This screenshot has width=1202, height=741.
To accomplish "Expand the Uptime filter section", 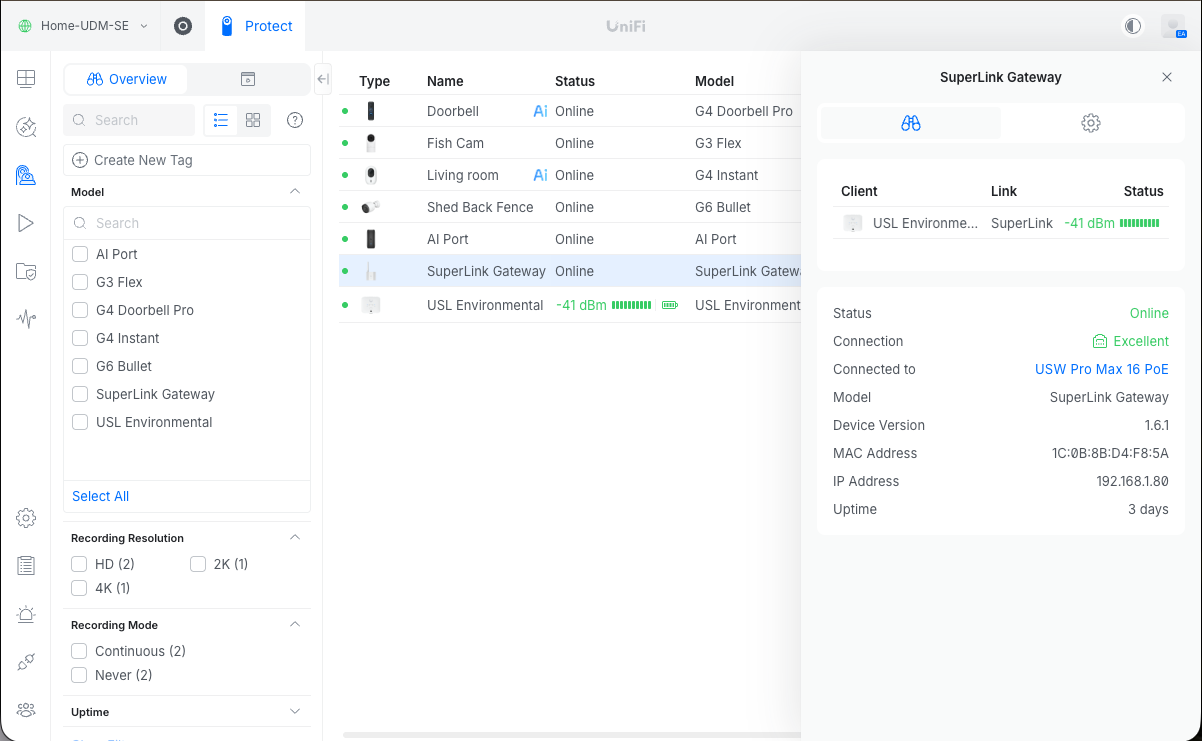I will pos(294,712).
